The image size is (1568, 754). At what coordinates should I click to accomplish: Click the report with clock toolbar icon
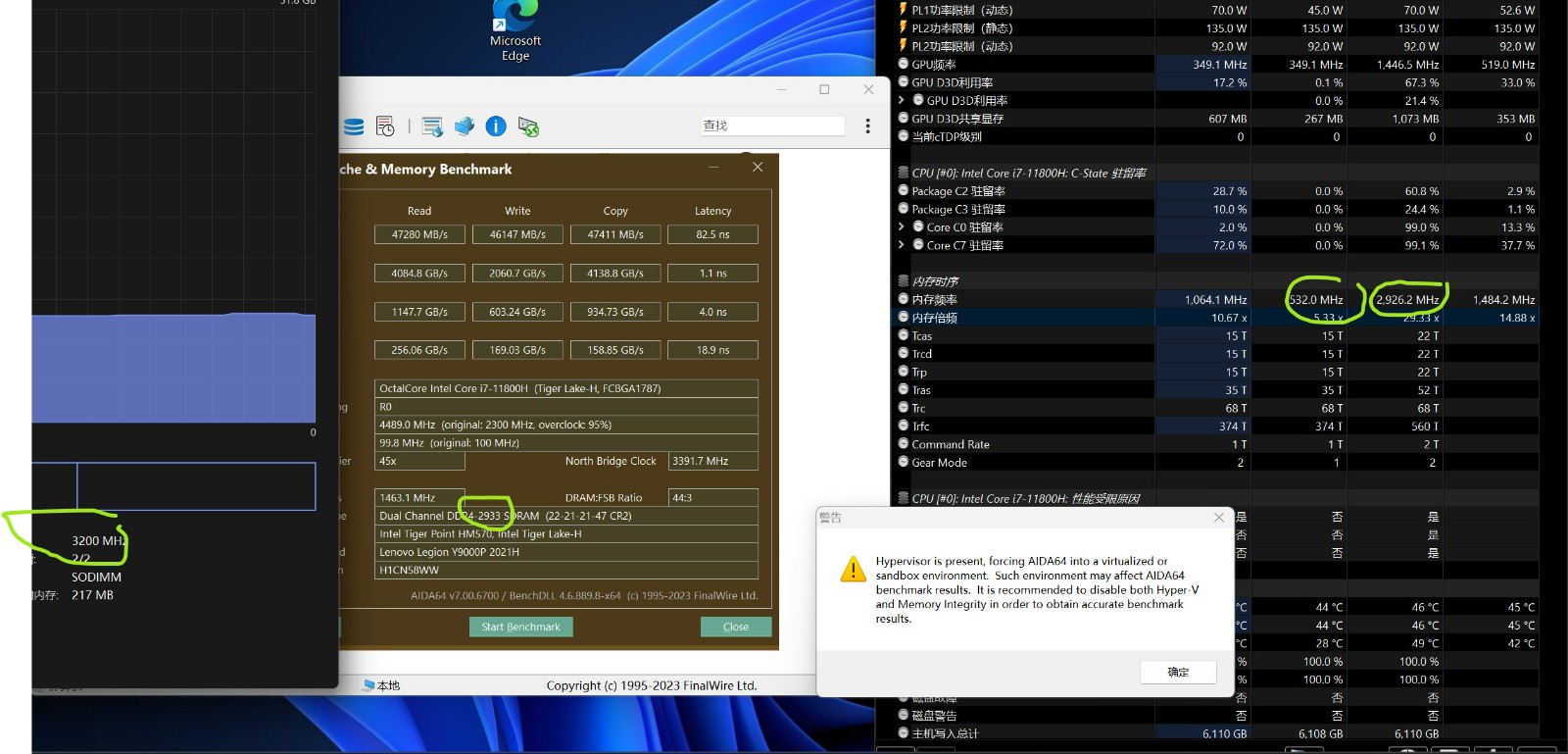(385, 126)
